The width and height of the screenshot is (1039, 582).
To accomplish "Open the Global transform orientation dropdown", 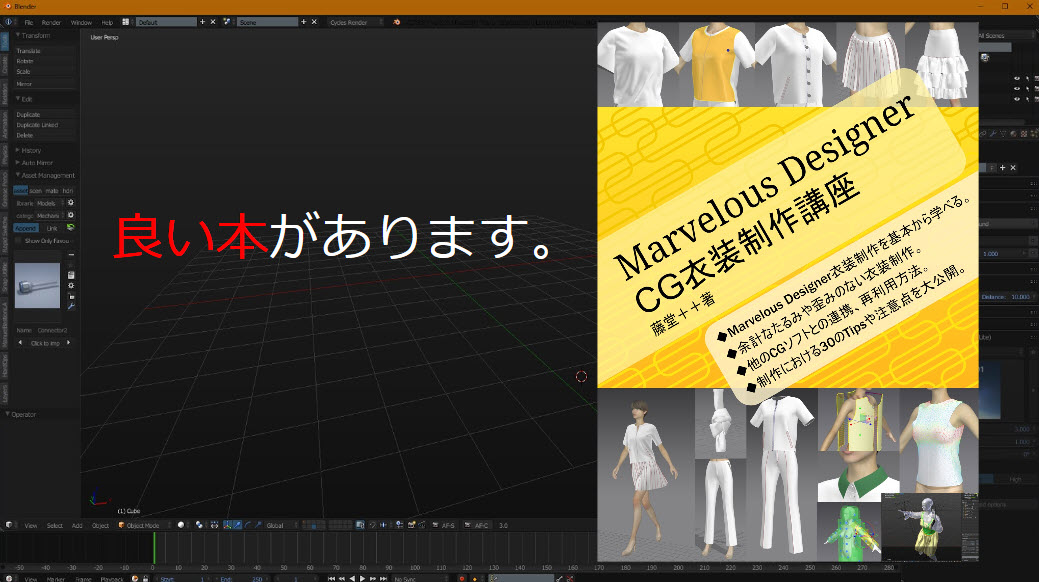I will tap(280, 526).
